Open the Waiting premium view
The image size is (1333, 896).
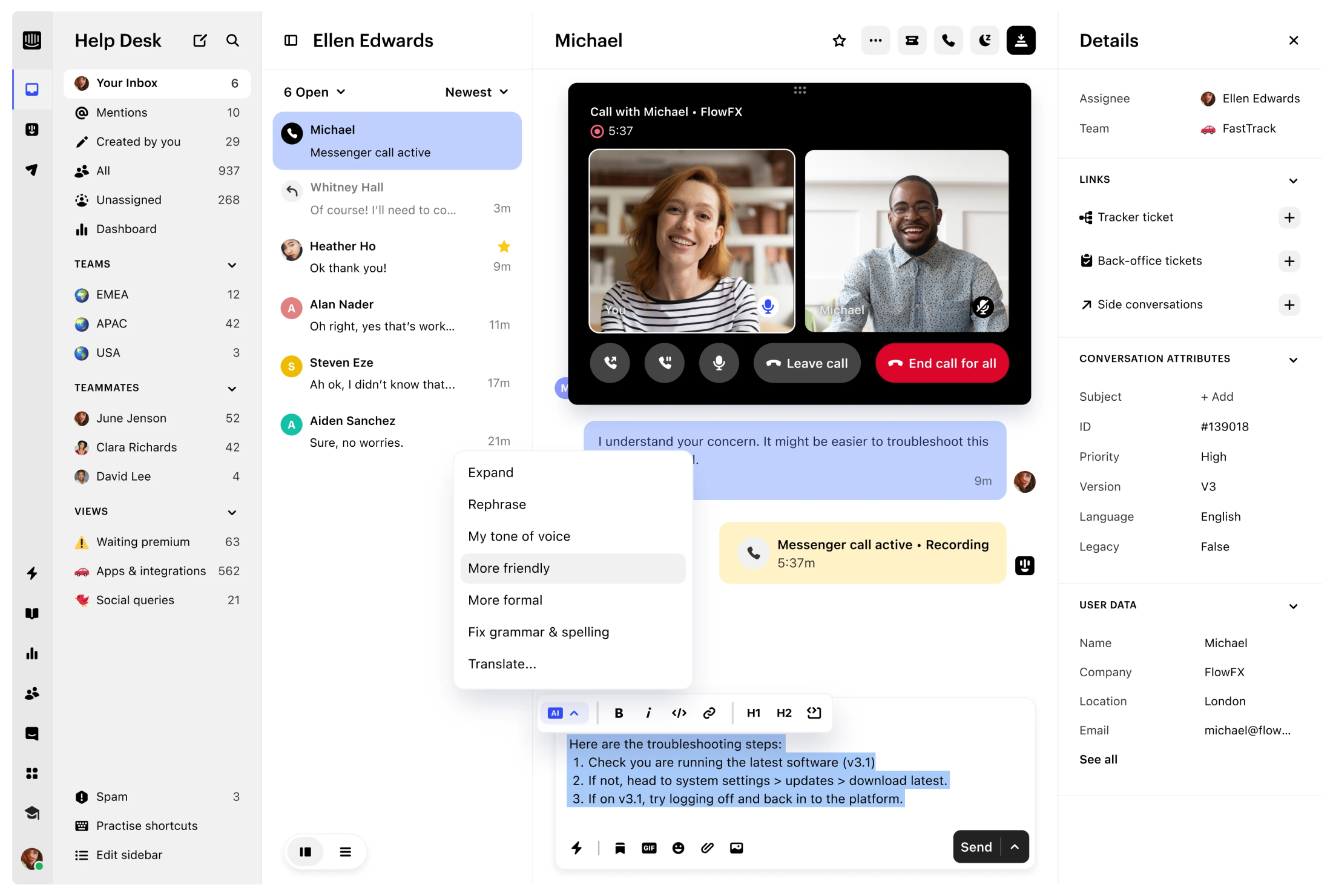(x=143, y=541)
